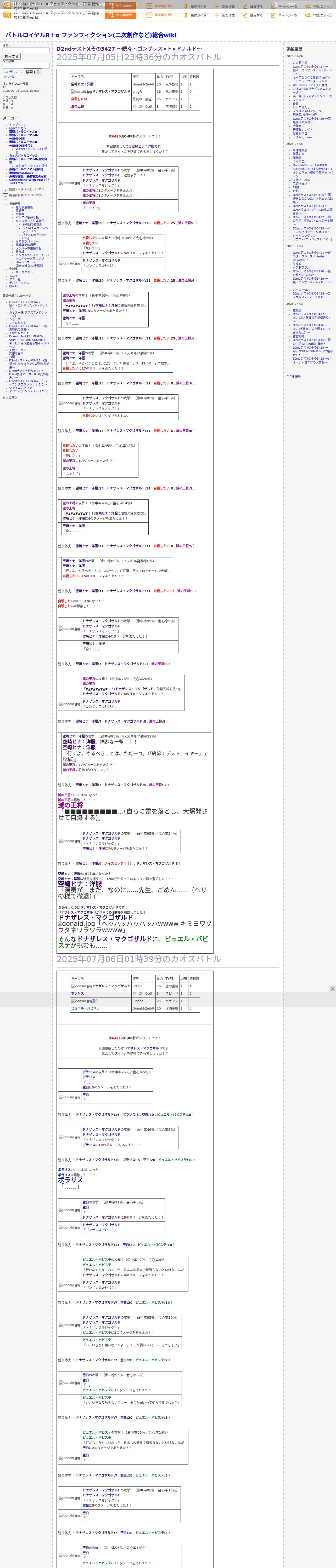336x1568 pixels.
Task: Open 「LUNE」.exe in 更新履歴
Action: tap(303, 137)
